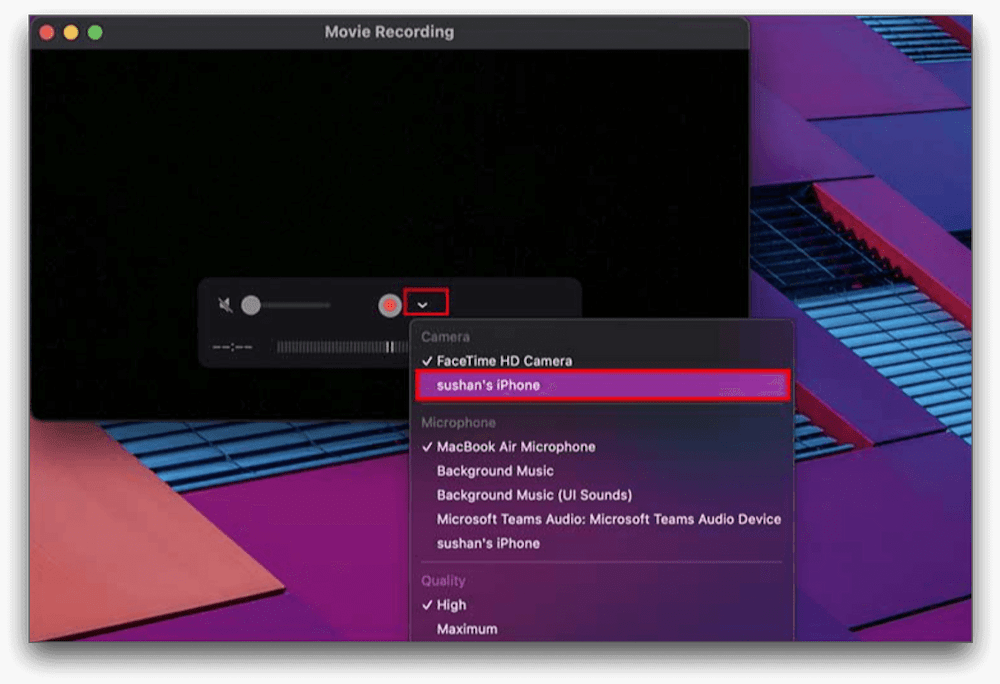Click the black video preview area
Viewport: 1000px width, 684px height.
pos(389,160)
